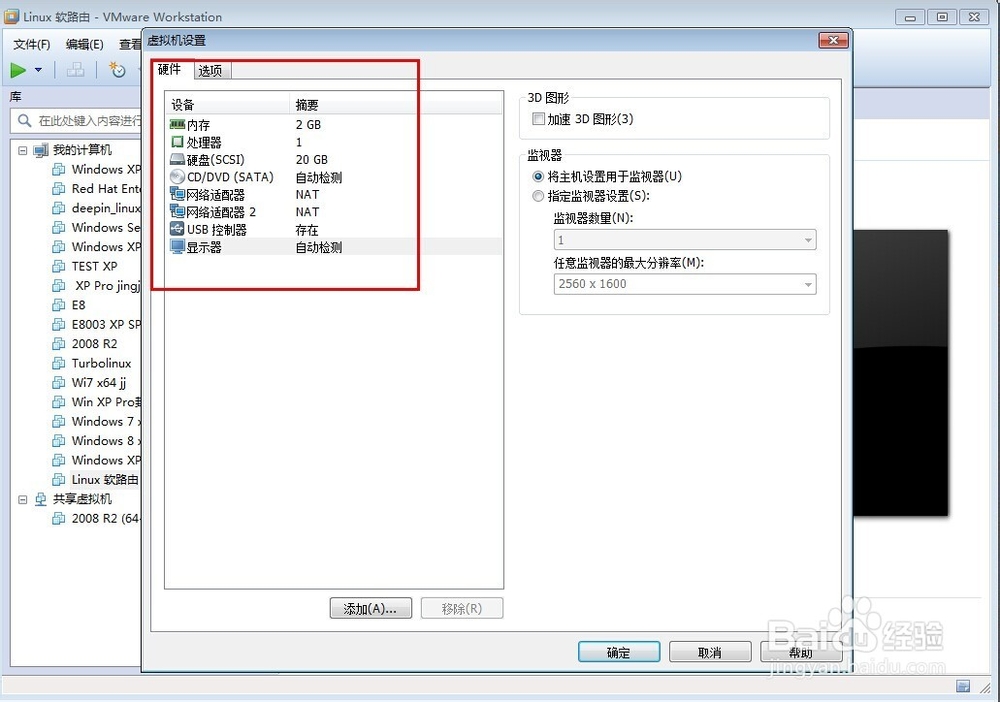Screen dimensions: 1000x702
Task: Click the greyed send keys toolbar icon
Action: (75, 69)
